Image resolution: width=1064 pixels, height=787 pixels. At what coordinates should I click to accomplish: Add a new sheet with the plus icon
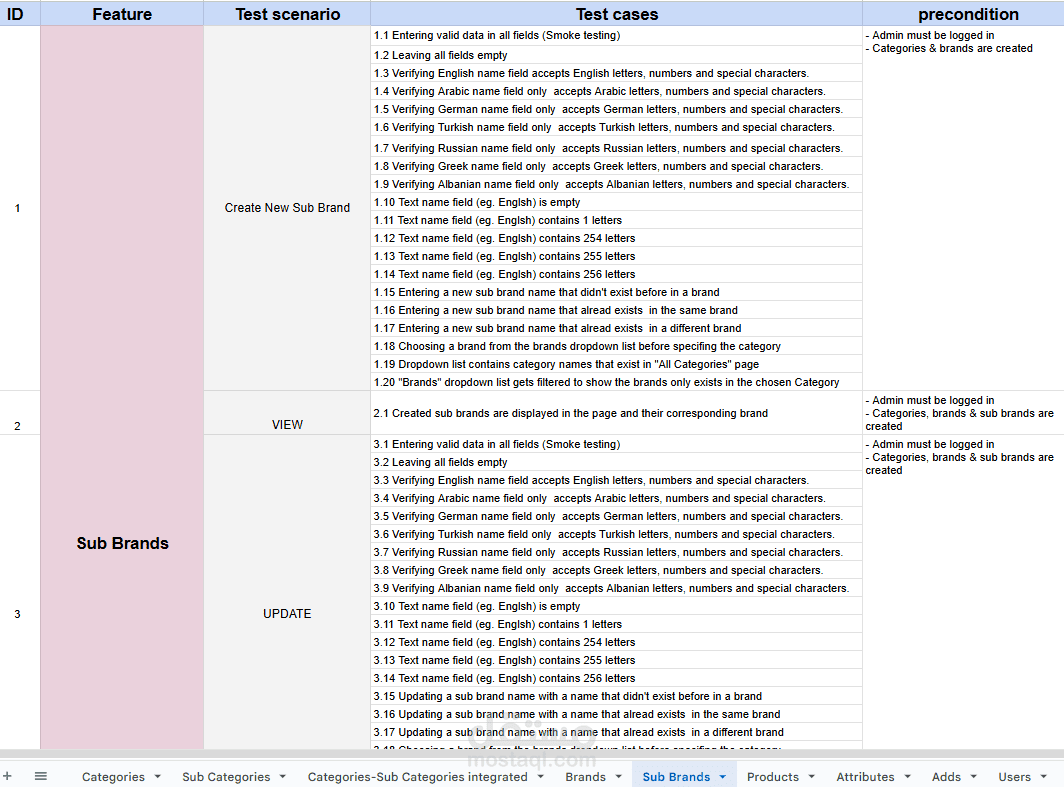click(x=8, y=776)
